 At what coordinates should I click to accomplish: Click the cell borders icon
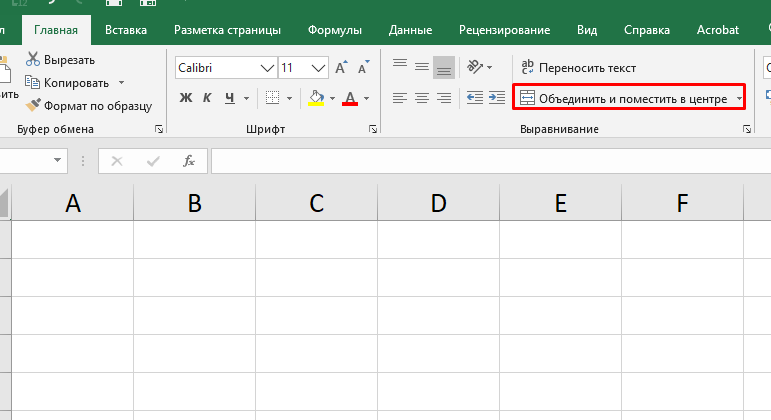272,98
